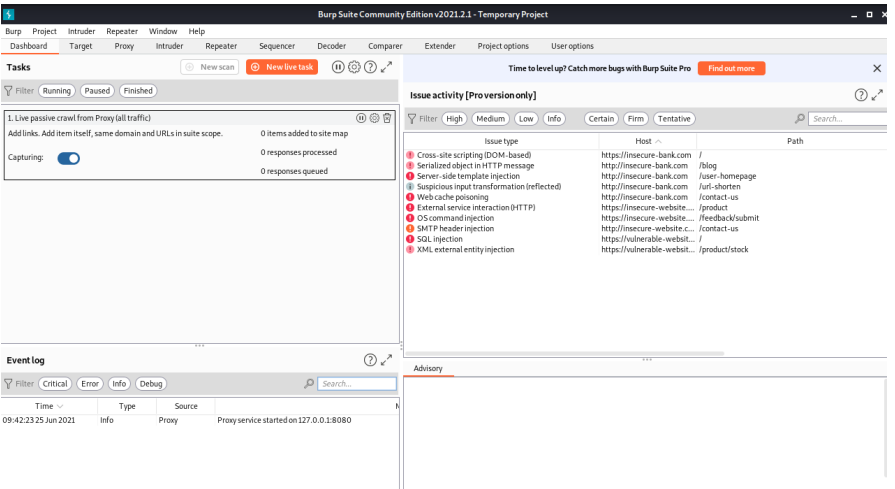The image size is (895, 489).
Task: Sort event log by Time column
Action: pyautogui.click(x=49, y=406)
